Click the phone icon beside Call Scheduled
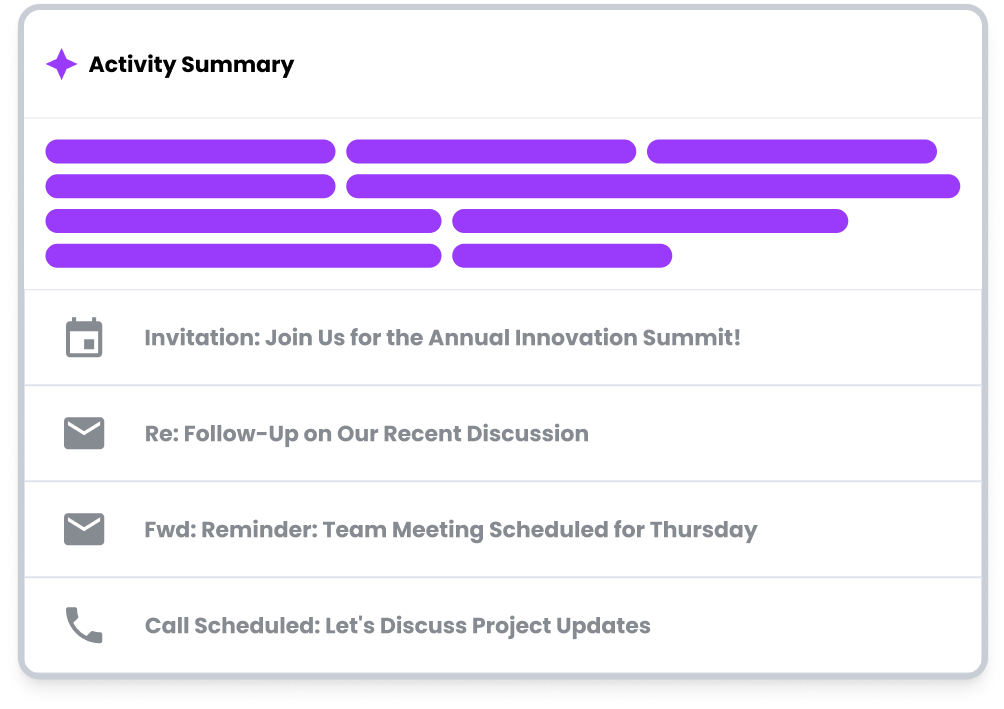The height and width of the screenshot is (709, 1004). (84, 625)
